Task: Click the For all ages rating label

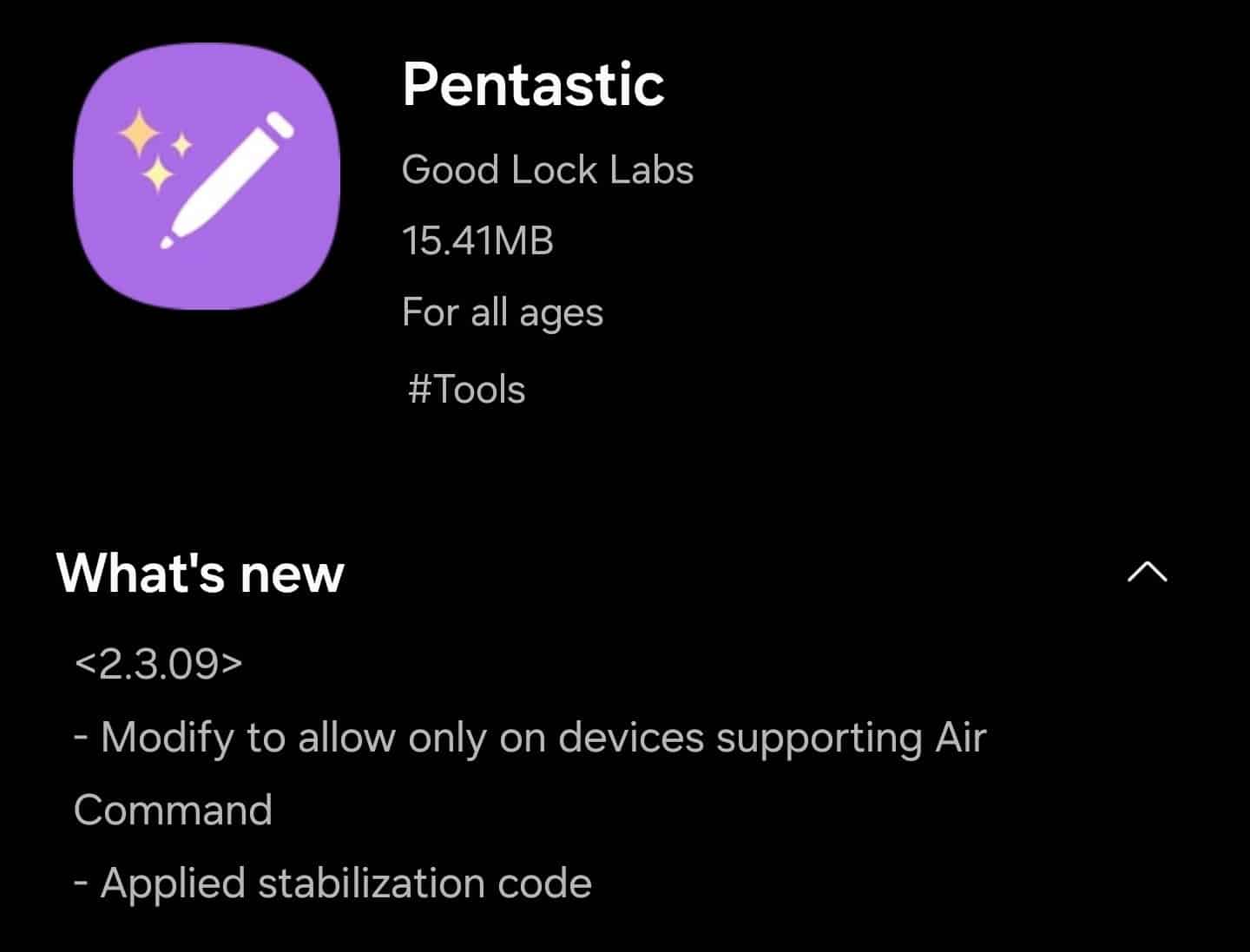Action: coord(503,313)
